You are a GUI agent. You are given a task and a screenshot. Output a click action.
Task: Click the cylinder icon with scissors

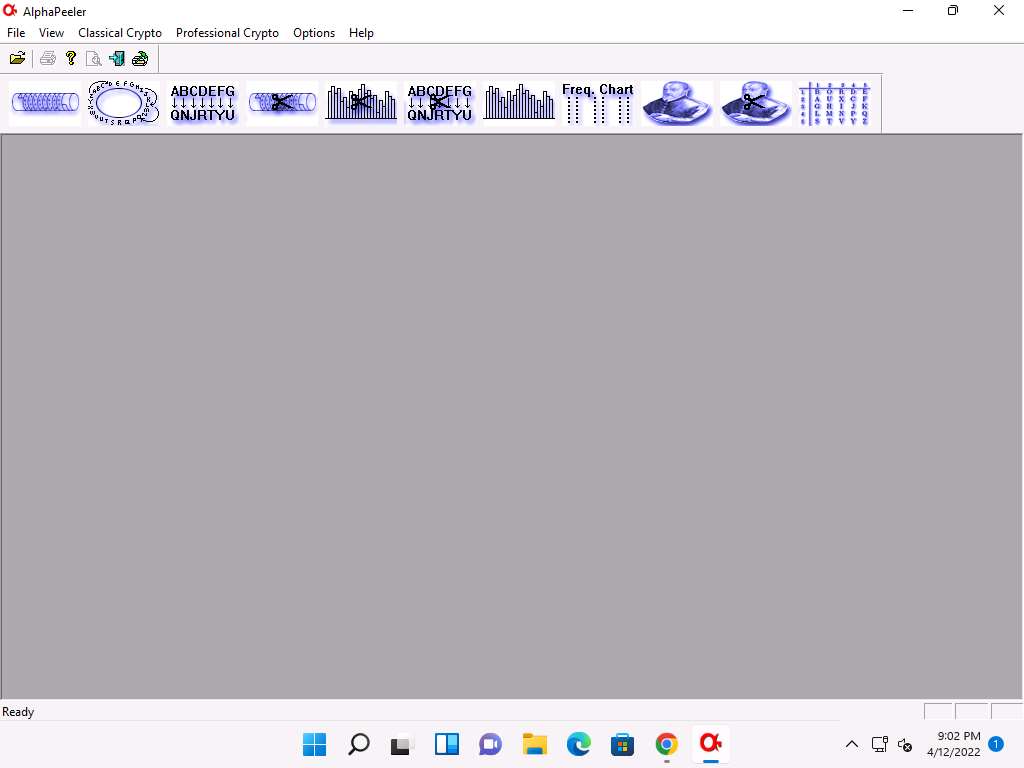282,103
